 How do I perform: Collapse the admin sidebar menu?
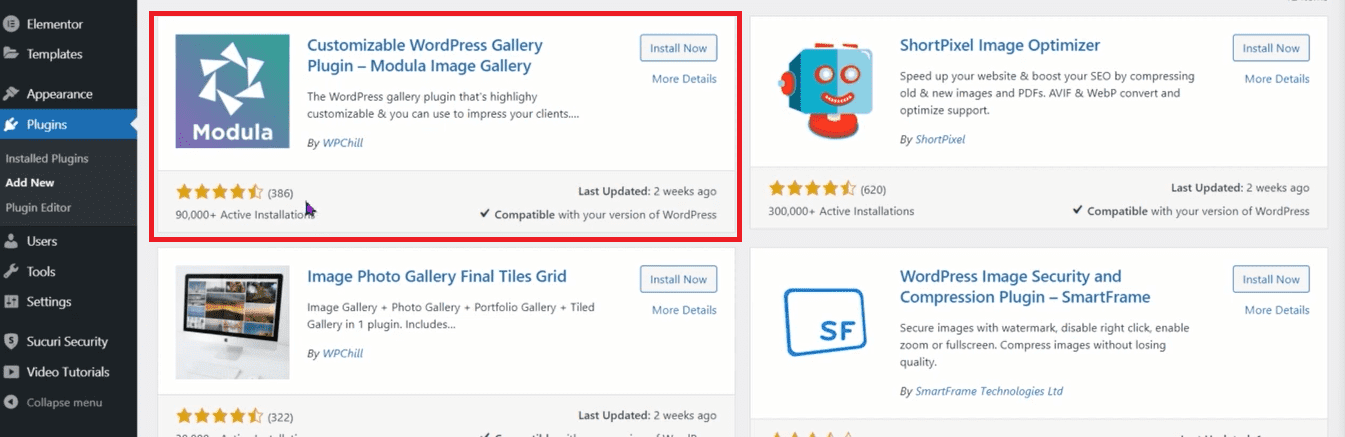(x=63, y=402)
